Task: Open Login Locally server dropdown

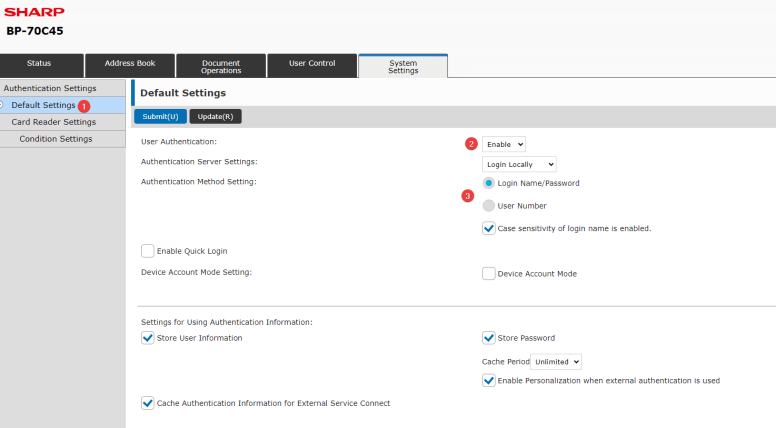Action: coord(519,164)
